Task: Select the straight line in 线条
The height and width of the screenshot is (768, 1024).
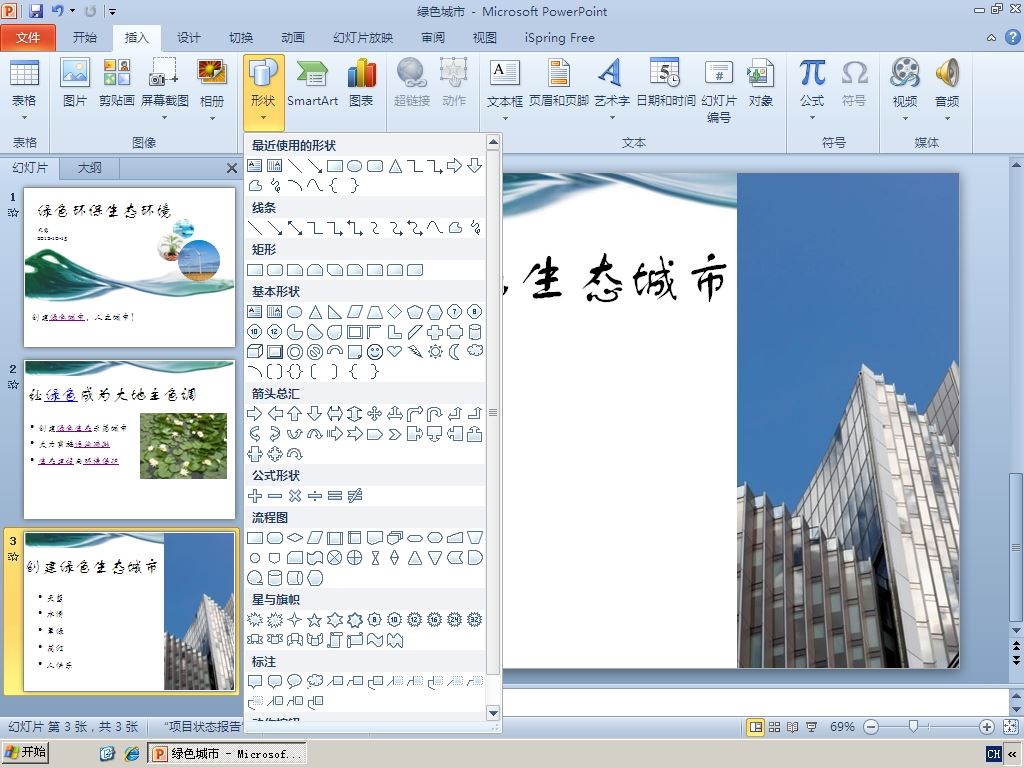Action: point(255,228)
